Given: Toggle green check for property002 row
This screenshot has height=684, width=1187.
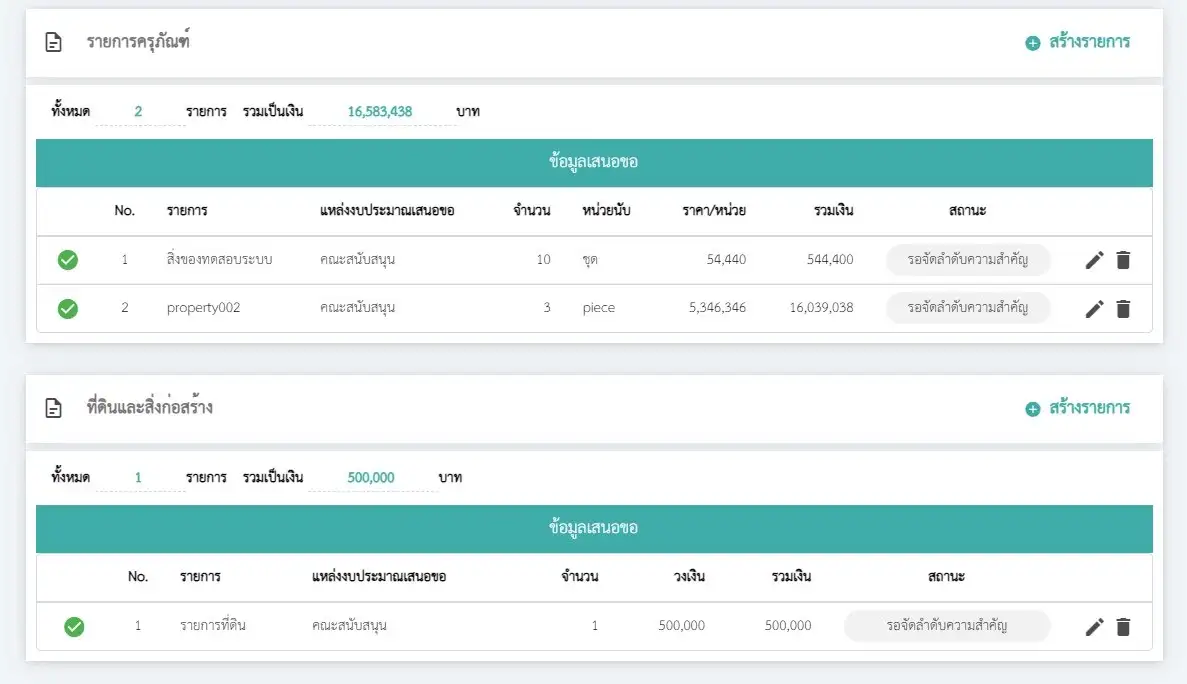Looking at the screenshot, I should pyautogui.click(x=68, y=309).
